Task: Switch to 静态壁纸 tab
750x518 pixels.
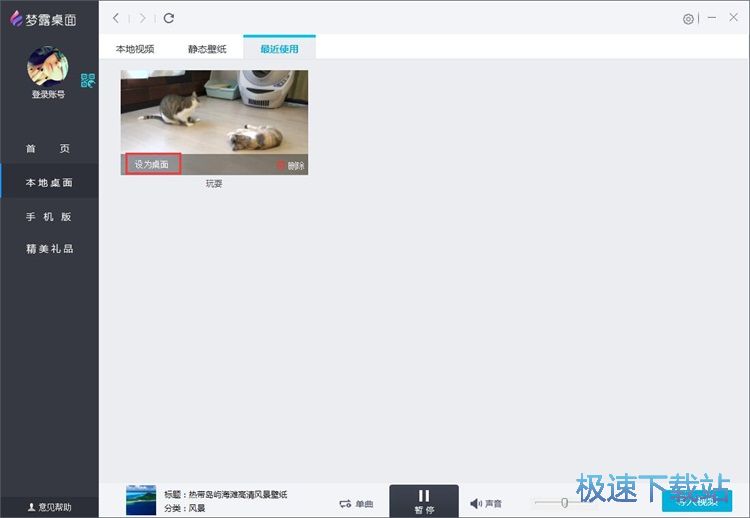Action: click(207, 49)
